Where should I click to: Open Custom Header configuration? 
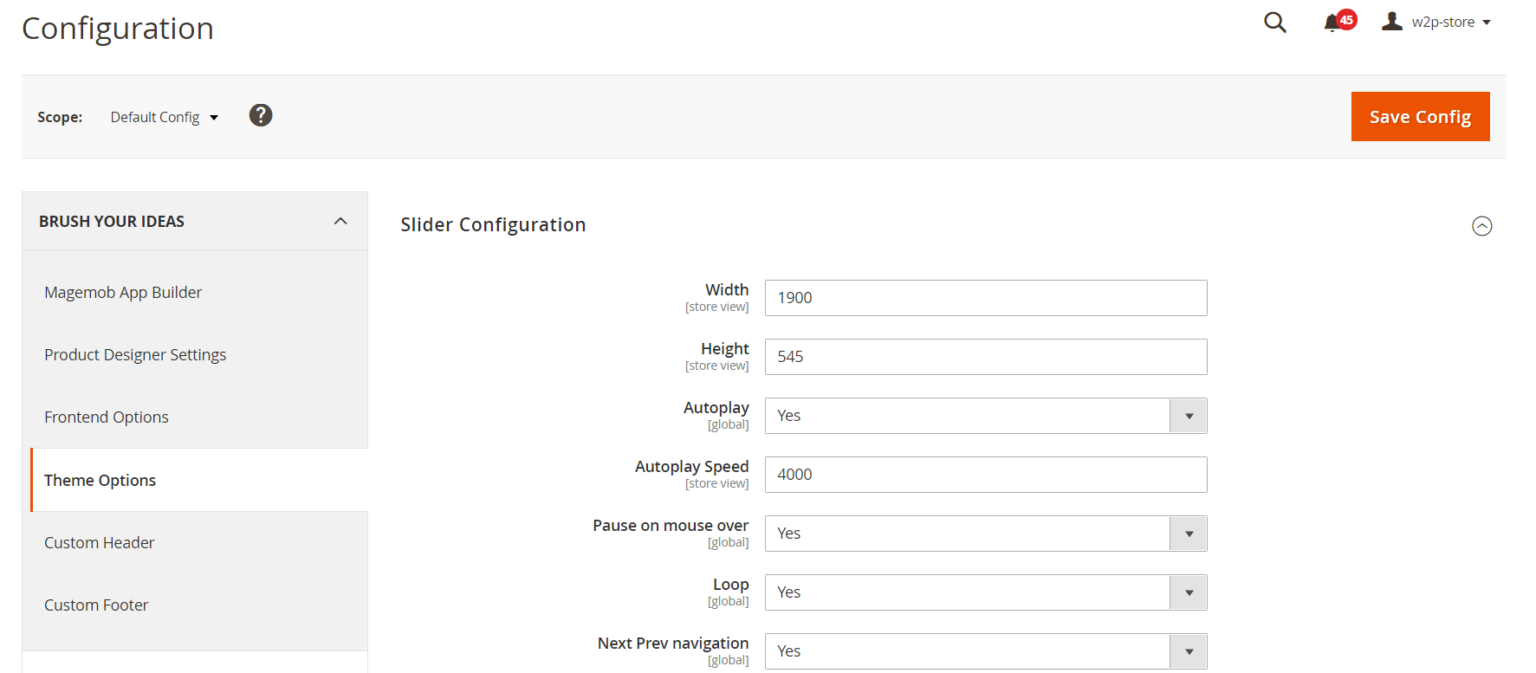99,542
